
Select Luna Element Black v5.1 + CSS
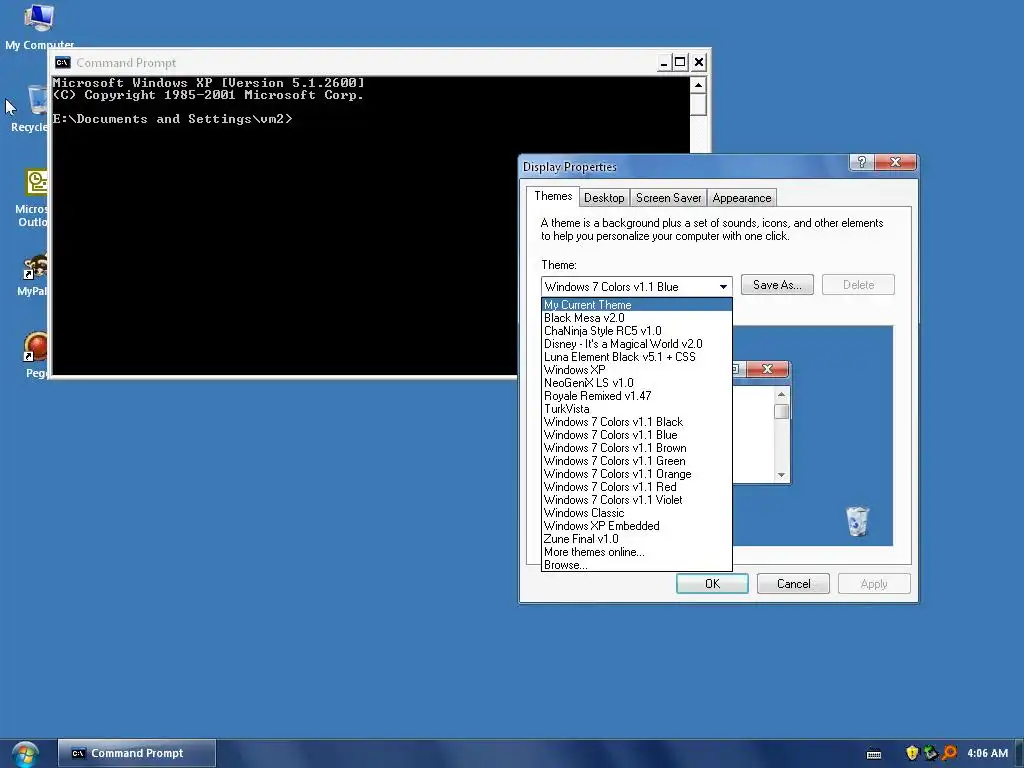tap(637, 357)
